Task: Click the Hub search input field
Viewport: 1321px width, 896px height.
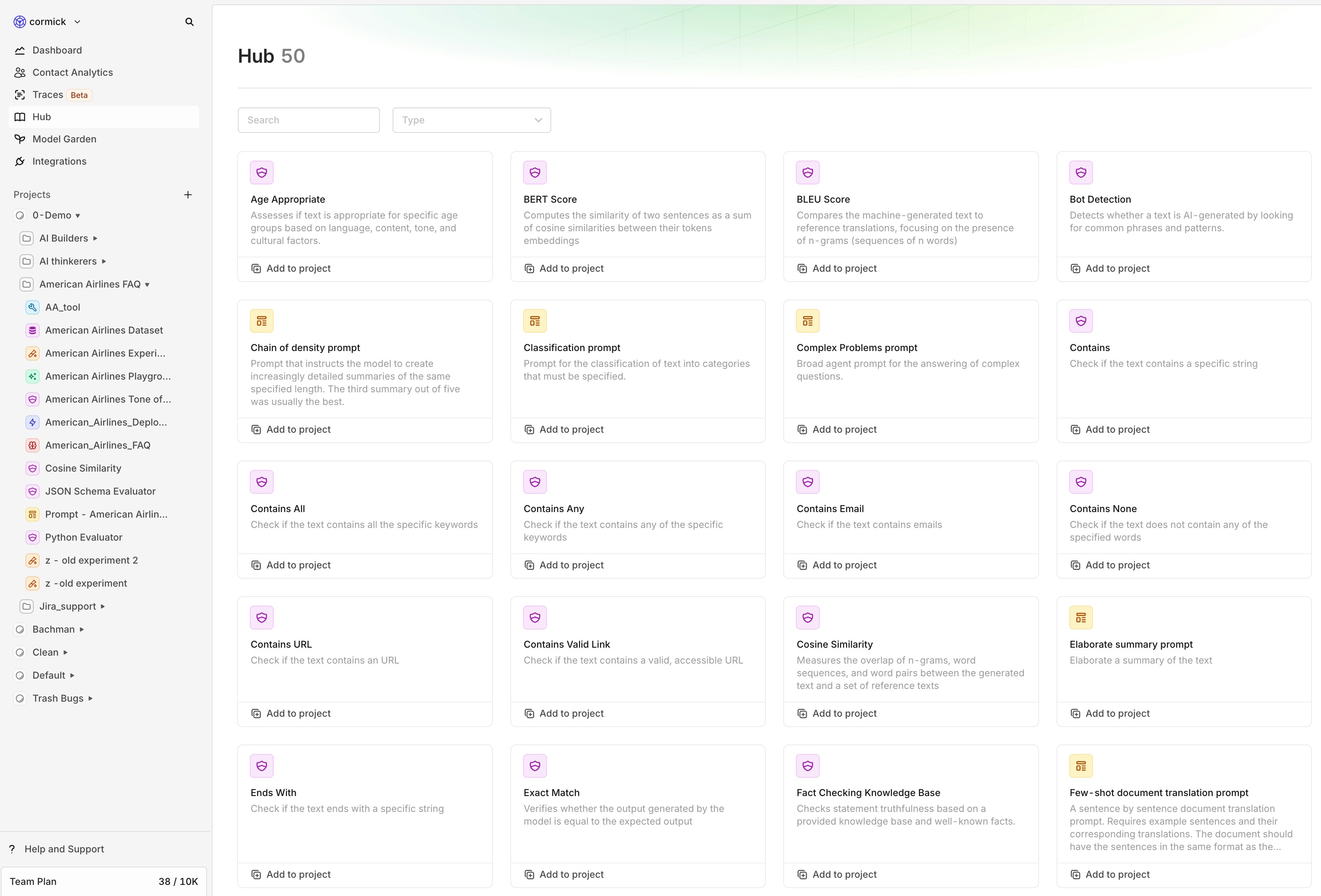Action: [x=309, y=120]
